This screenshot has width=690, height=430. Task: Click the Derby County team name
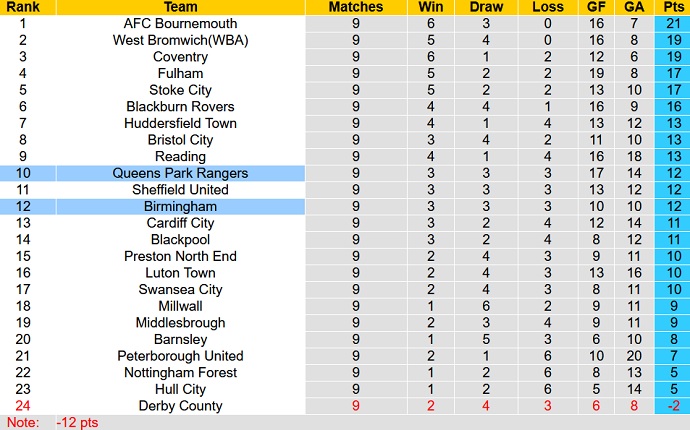(x=180, y=406)
